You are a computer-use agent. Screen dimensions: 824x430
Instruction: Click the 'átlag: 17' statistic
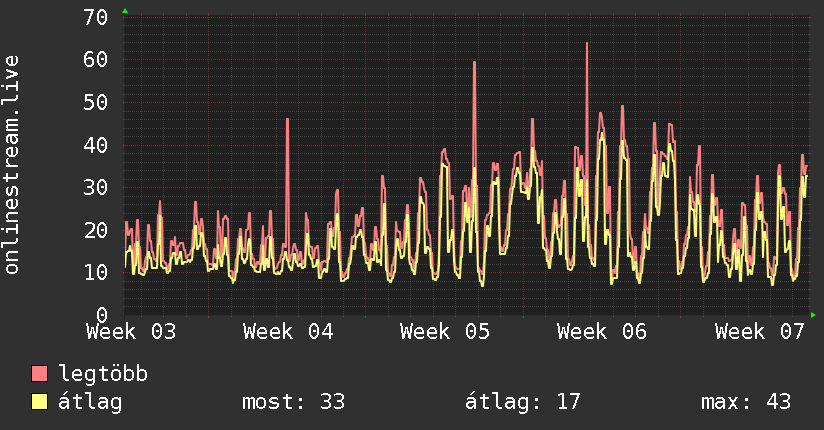[522, 402]
